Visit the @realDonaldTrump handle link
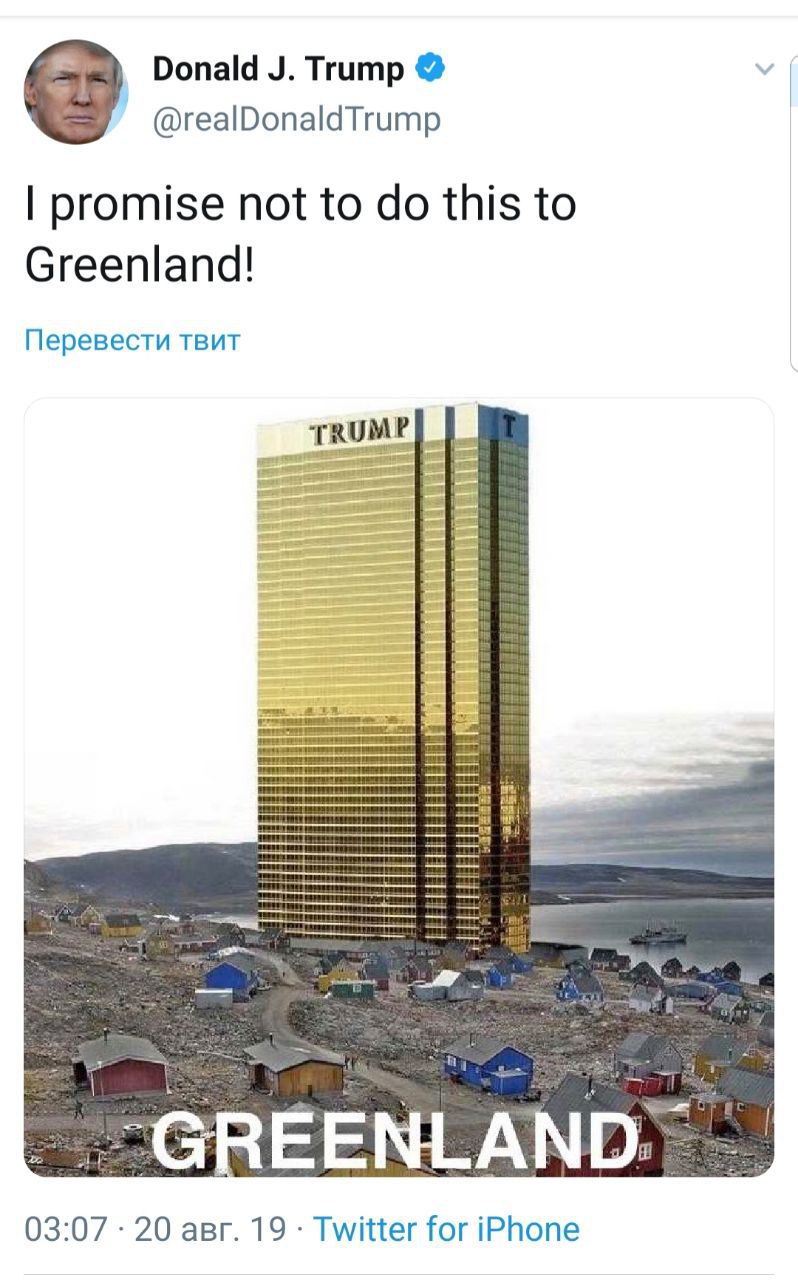Image resolution: width=798 pixels, height=1280 pixels. 296,119
